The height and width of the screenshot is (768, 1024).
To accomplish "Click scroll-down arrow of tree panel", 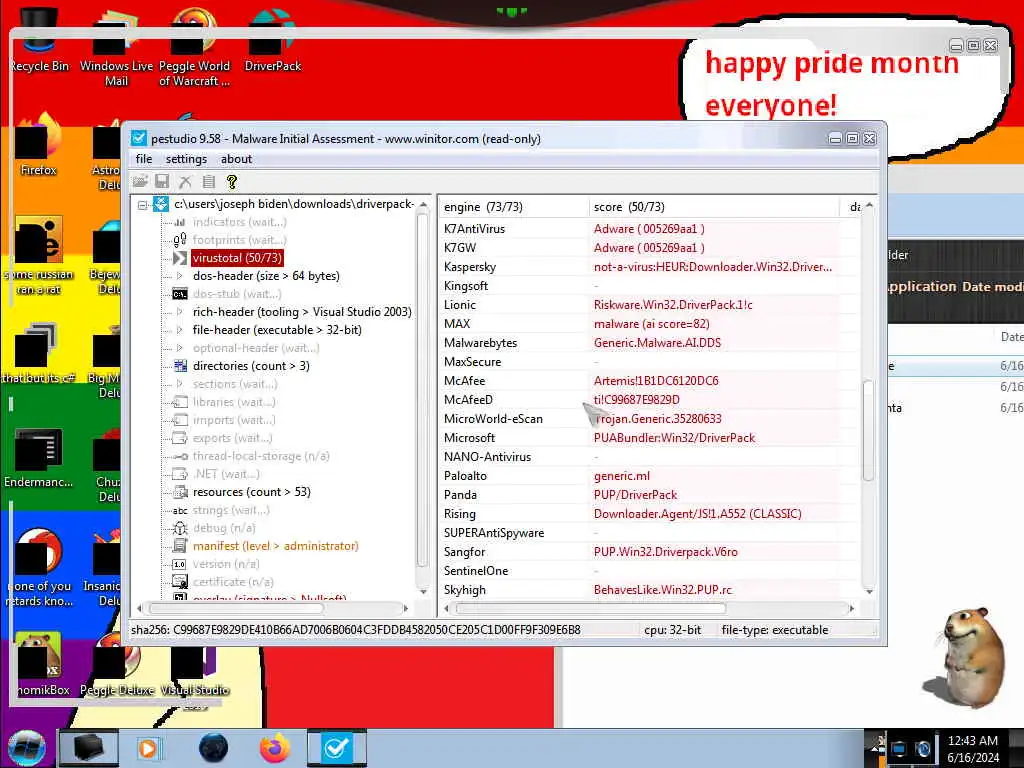I will click(423, 592).
